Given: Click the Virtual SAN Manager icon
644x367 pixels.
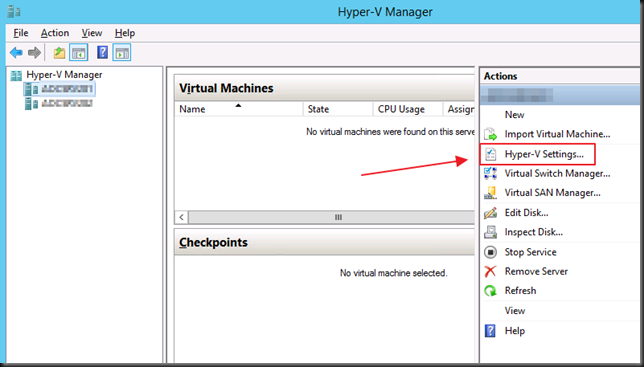Looking at the screenshot, I should pos(490,193).
